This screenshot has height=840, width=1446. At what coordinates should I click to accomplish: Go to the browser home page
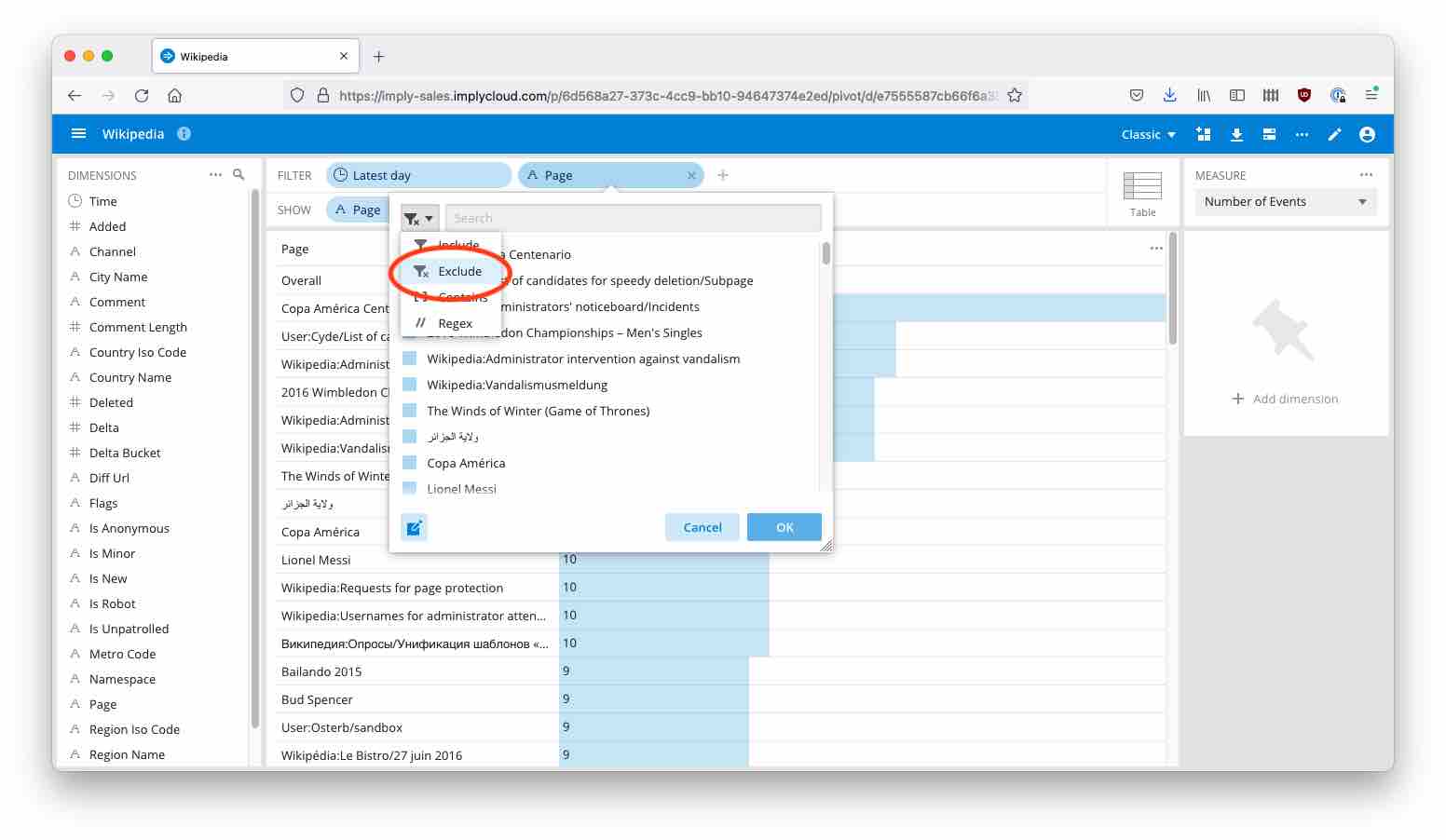click(x=174, y=95)
